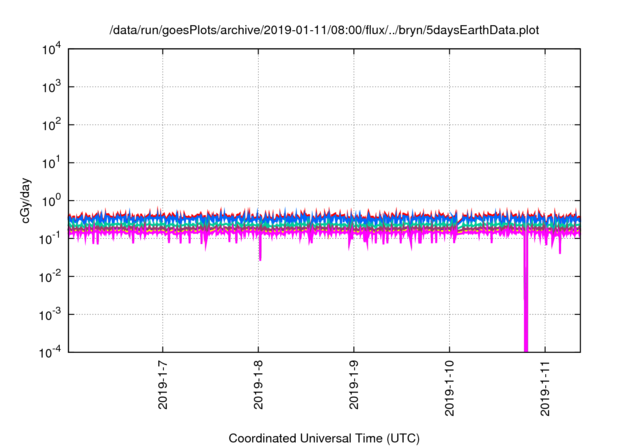Screen dimensions: 640x448
Task: Click the 10^-2 y-axis tick label
Action: (51, 277)
